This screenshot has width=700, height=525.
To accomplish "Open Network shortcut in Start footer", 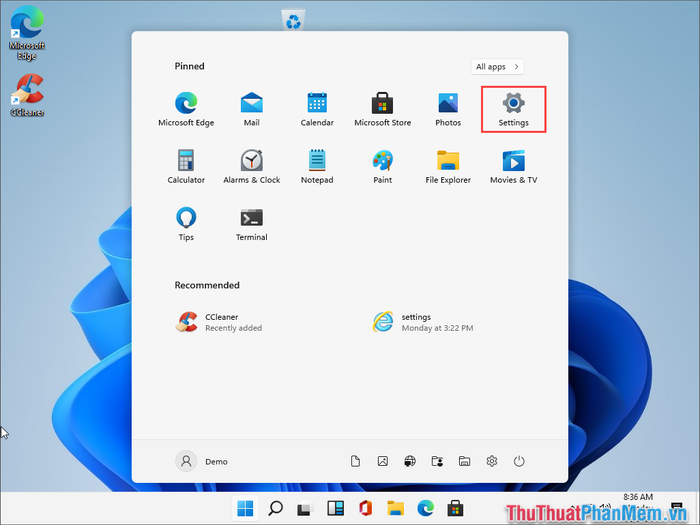I will pos(410,461).
